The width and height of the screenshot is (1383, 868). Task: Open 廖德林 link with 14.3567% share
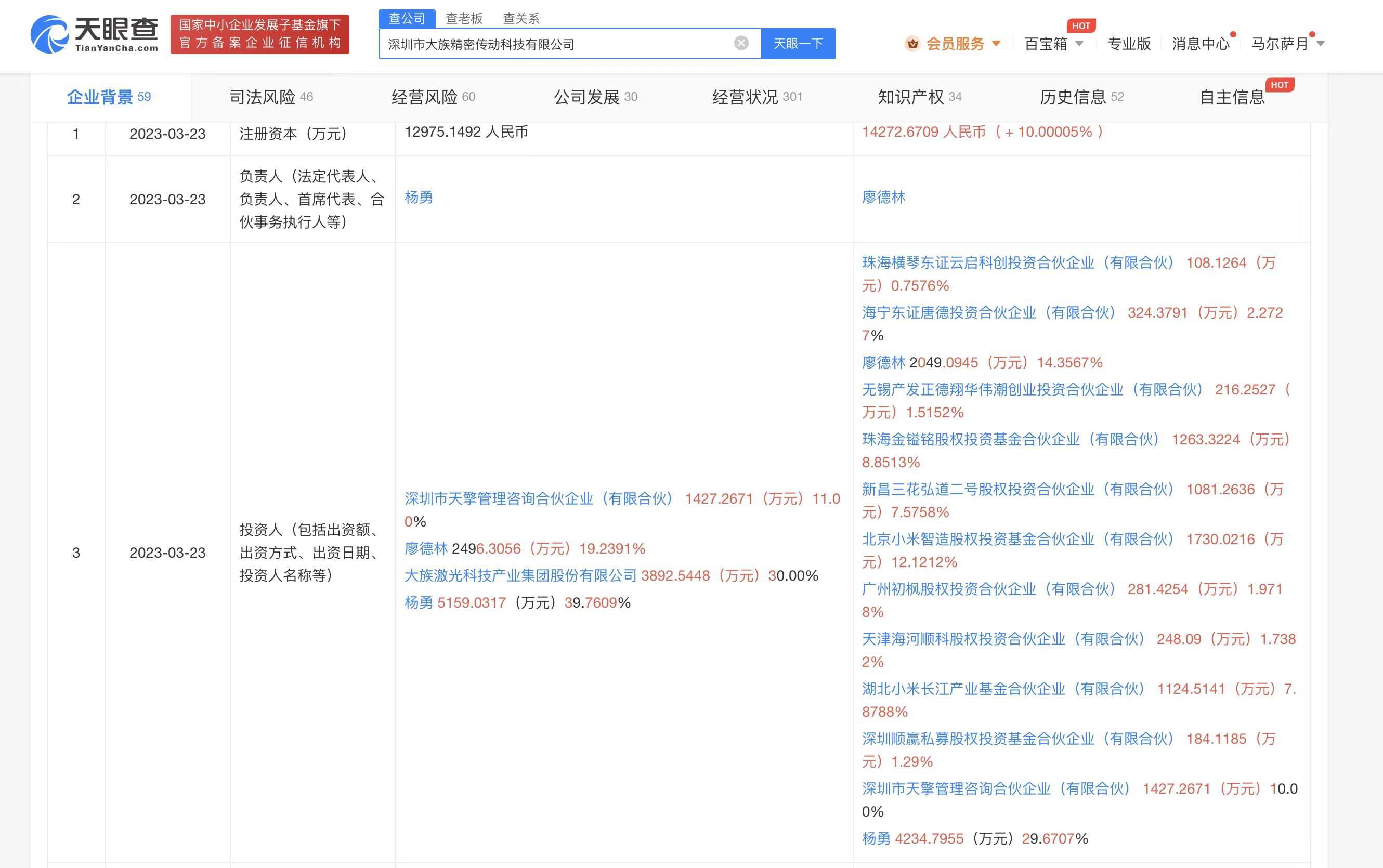pyautogui.click(x=883, y=363)
